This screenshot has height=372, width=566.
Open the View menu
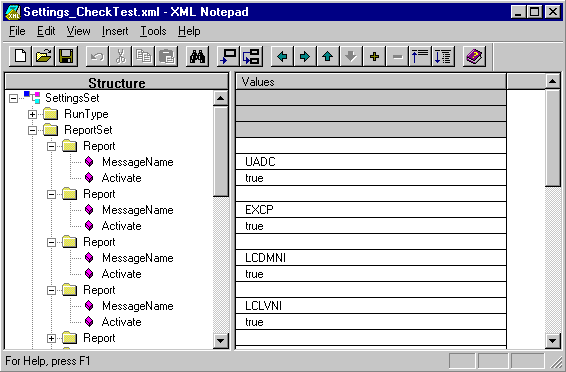(x=78, y=31)
